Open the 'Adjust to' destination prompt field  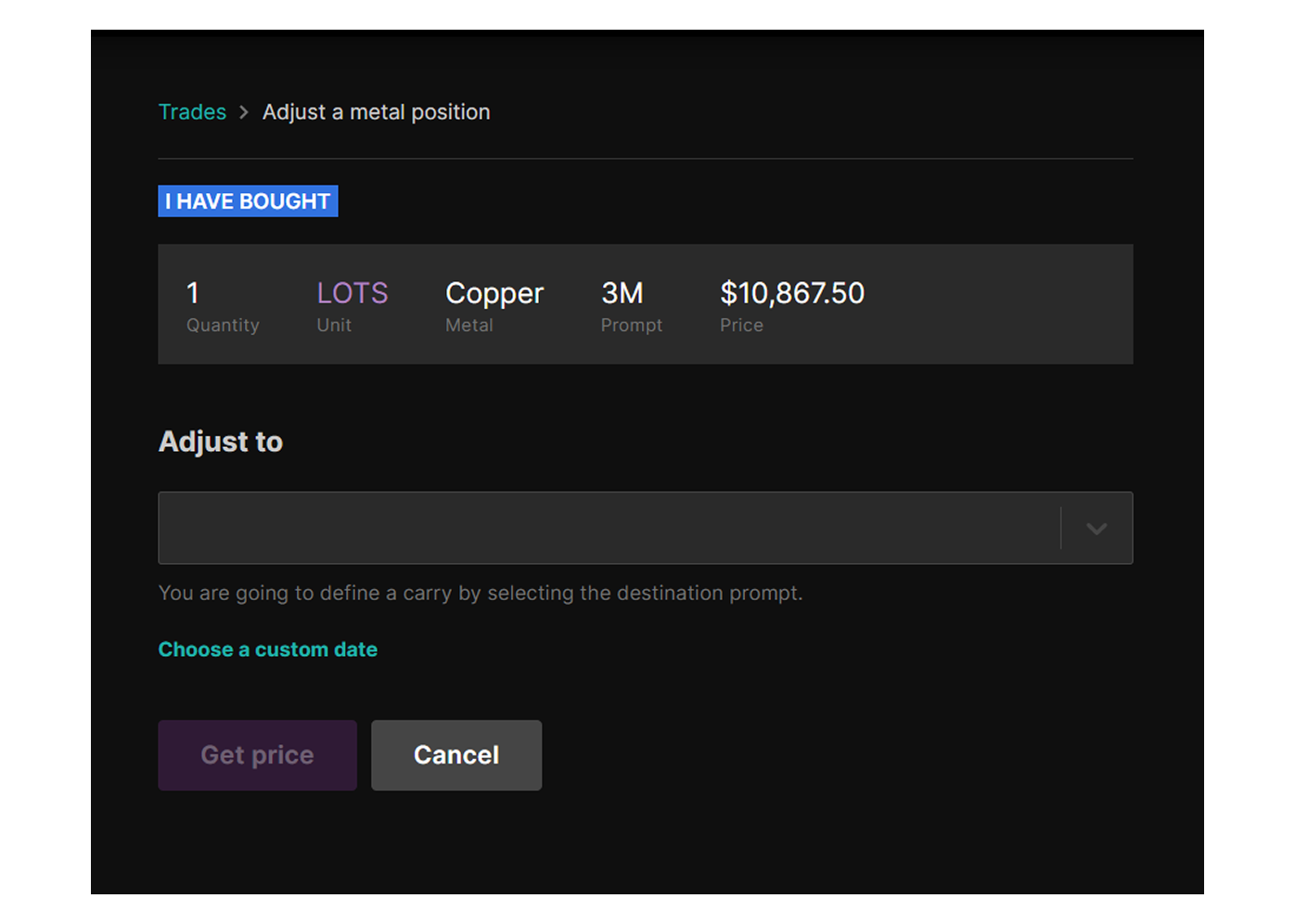[x=609, y=528]
